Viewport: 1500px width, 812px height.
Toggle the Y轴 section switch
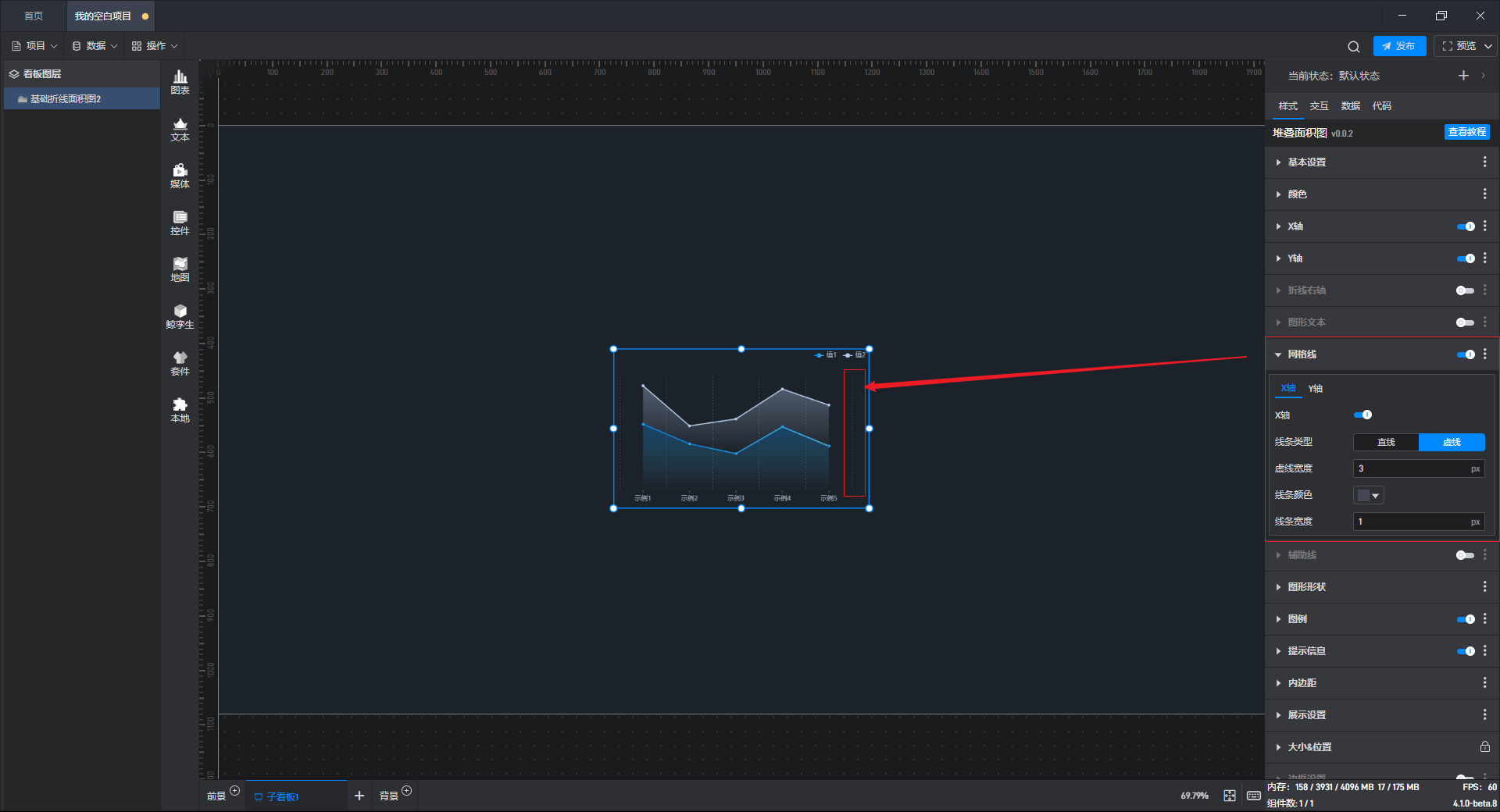pyautogui.click(x=1466, y=258)
